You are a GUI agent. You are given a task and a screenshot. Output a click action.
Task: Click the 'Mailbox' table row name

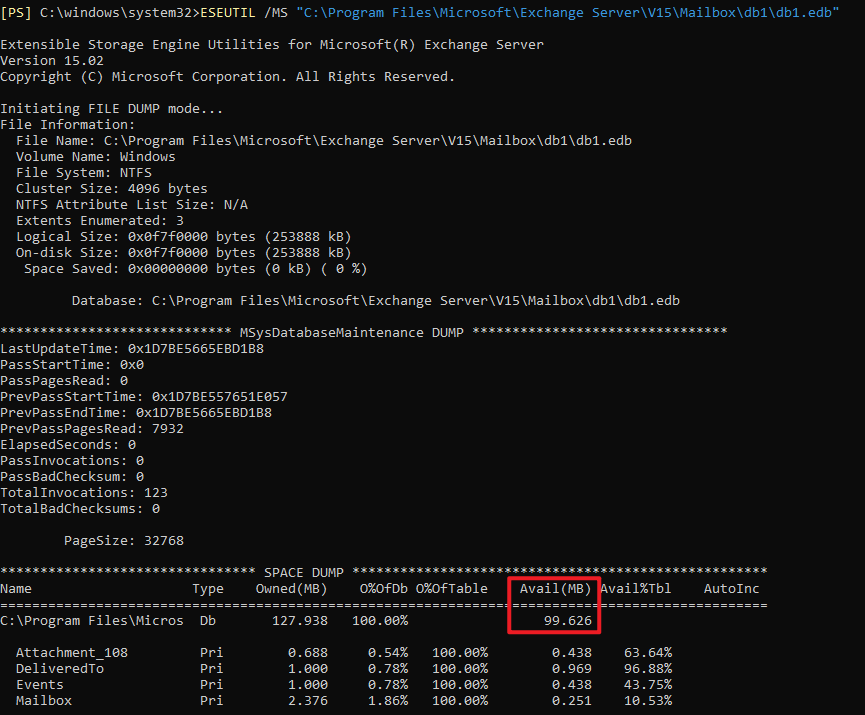click(44, 701)
